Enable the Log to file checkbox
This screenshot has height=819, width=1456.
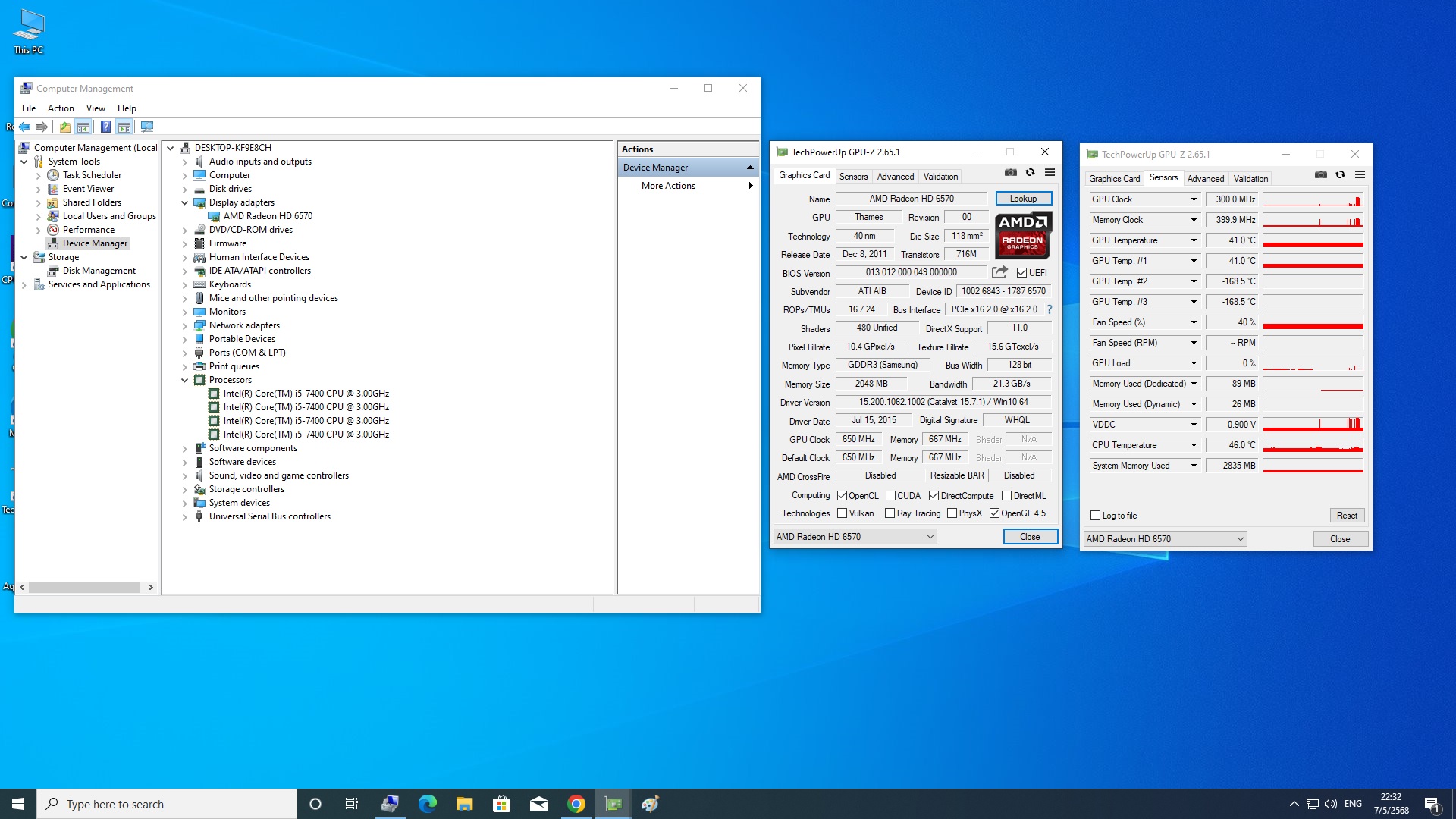(1095, 516)
